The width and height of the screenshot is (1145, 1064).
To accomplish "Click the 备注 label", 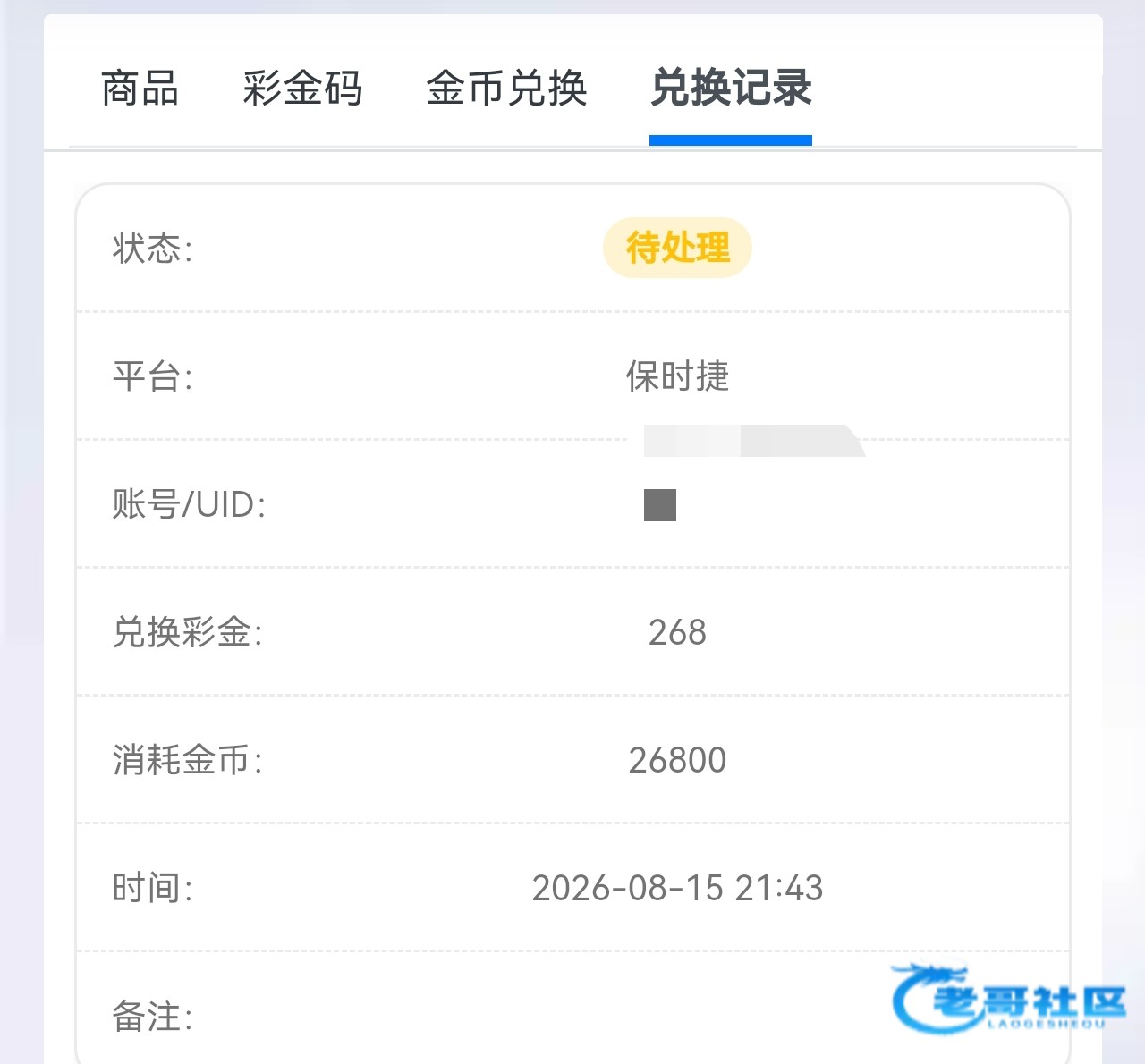I will 152,1017.
